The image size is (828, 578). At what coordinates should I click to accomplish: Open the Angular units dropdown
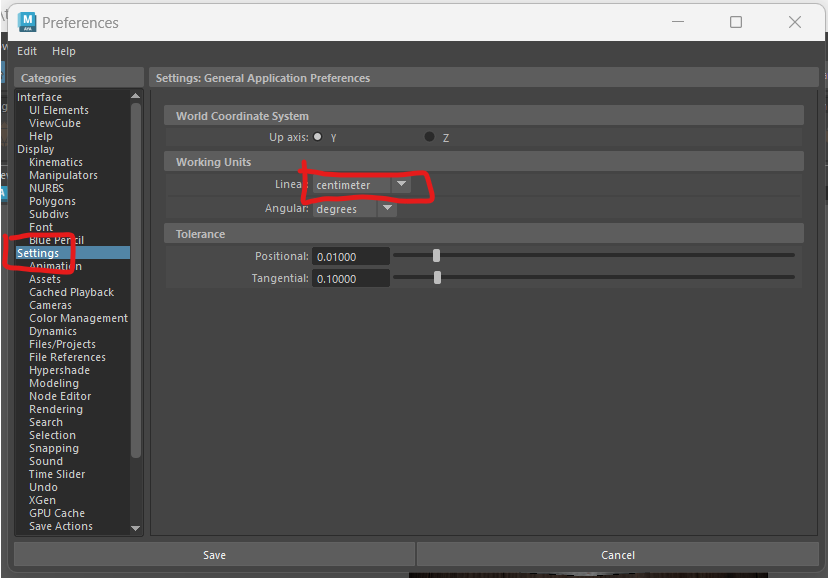(387, 209)
